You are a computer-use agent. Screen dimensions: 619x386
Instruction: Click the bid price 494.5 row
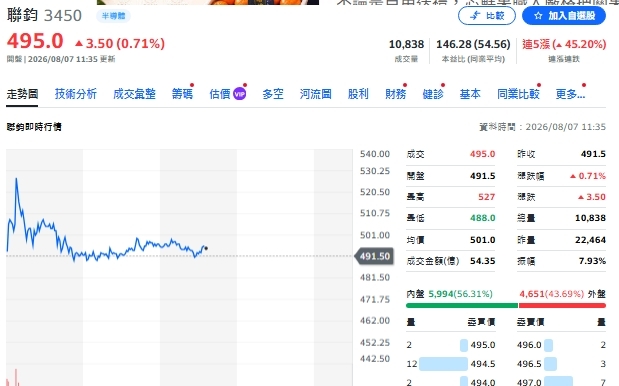pyautogui.click(x=450, y=364)
